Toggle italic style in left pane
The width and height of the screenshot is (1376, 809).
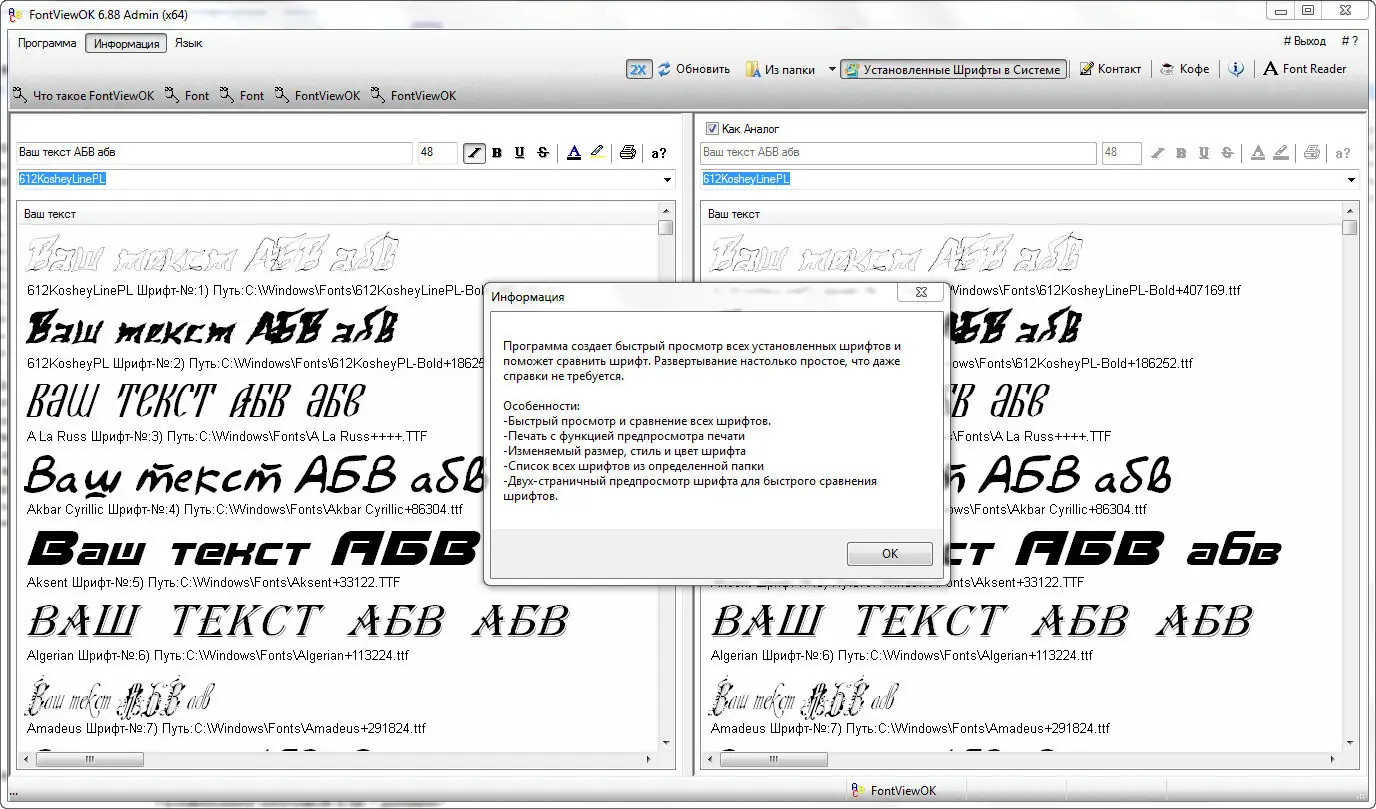pos(474,153)
